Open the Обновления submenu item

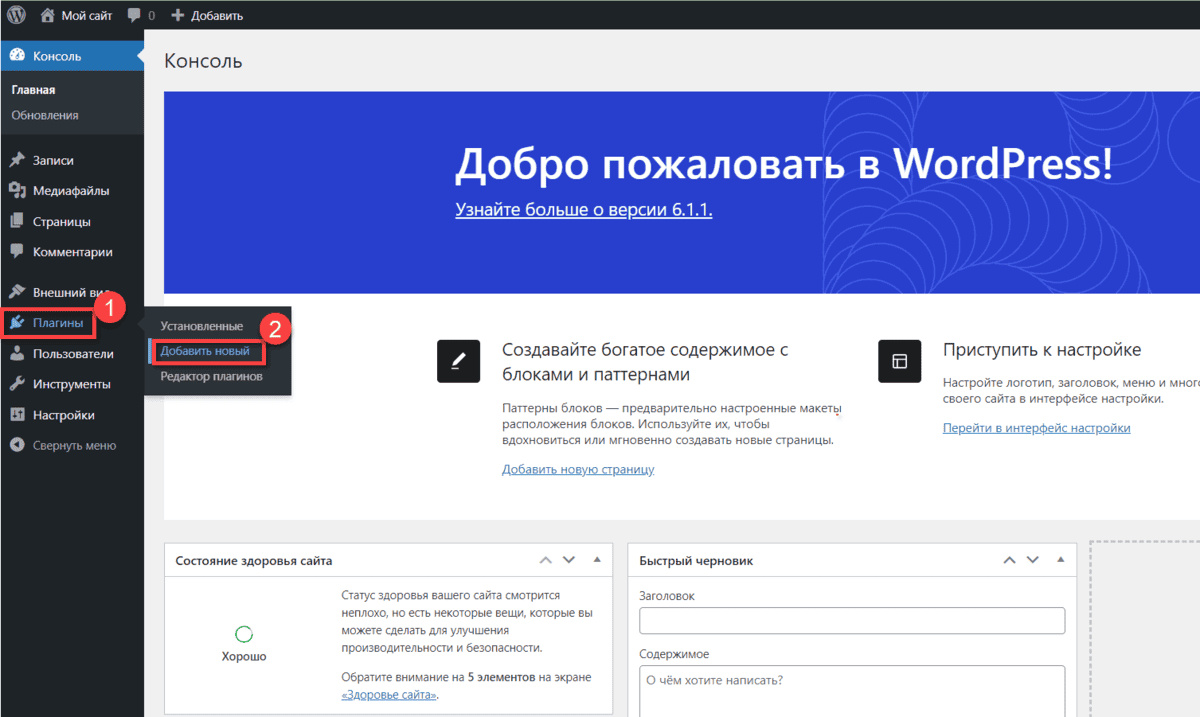pyautogui.click(x=45, y=115)
